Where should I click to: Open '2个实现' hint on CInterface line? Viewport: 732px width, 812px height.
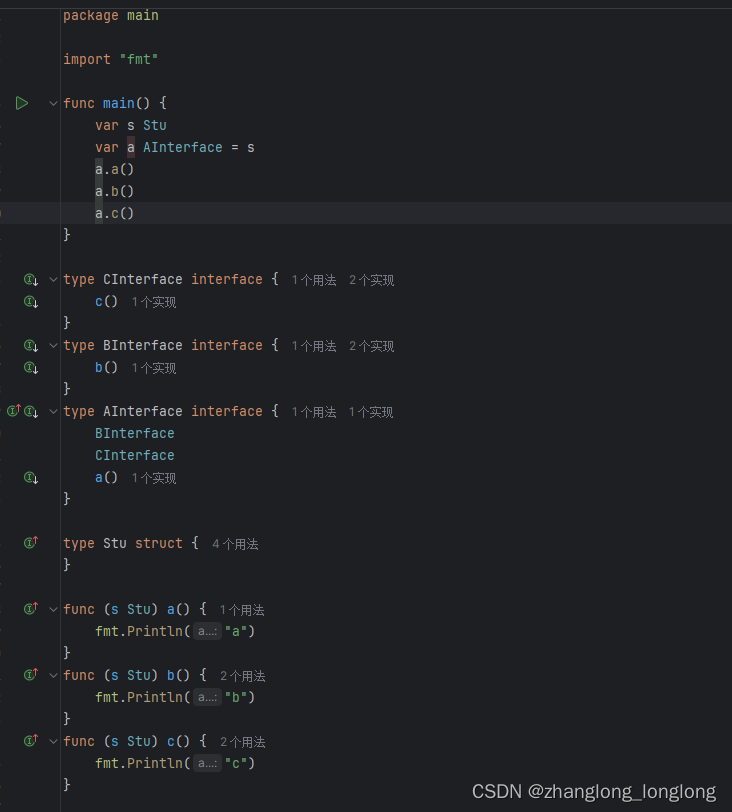pos(371,280)
